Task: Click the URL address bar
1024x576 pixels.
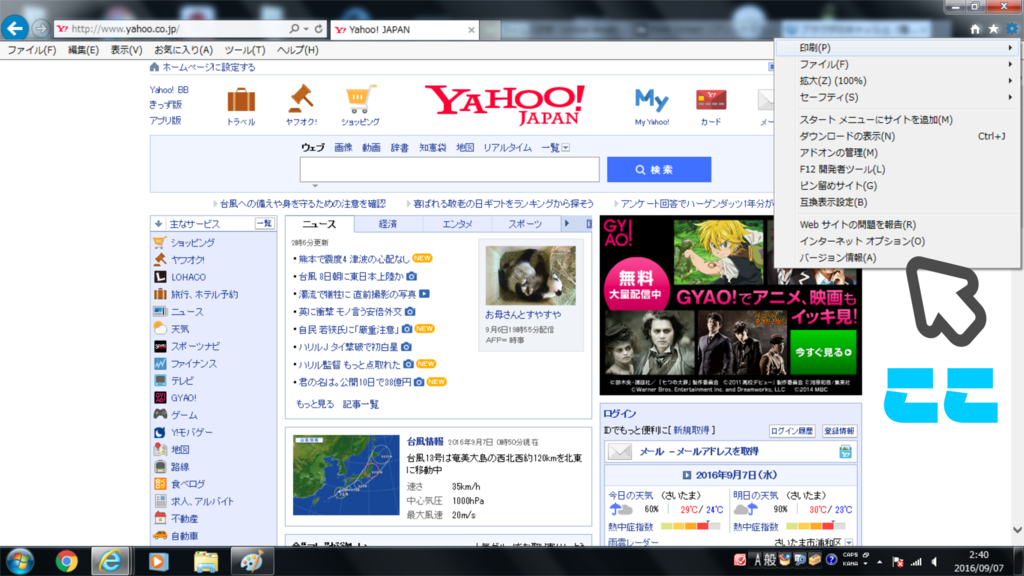Action: (172, 29)
